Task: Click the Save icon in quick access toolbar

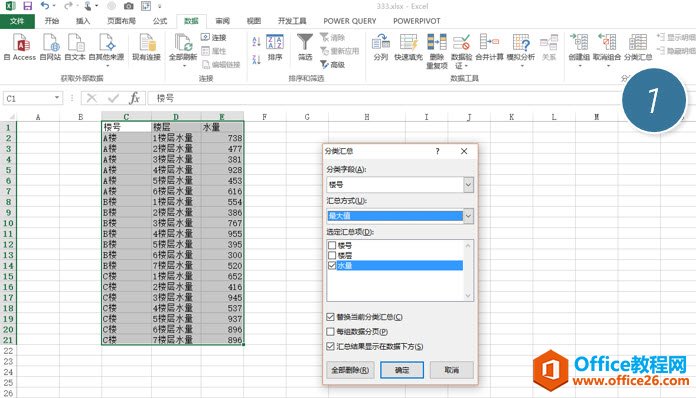Action: point(28,6)
